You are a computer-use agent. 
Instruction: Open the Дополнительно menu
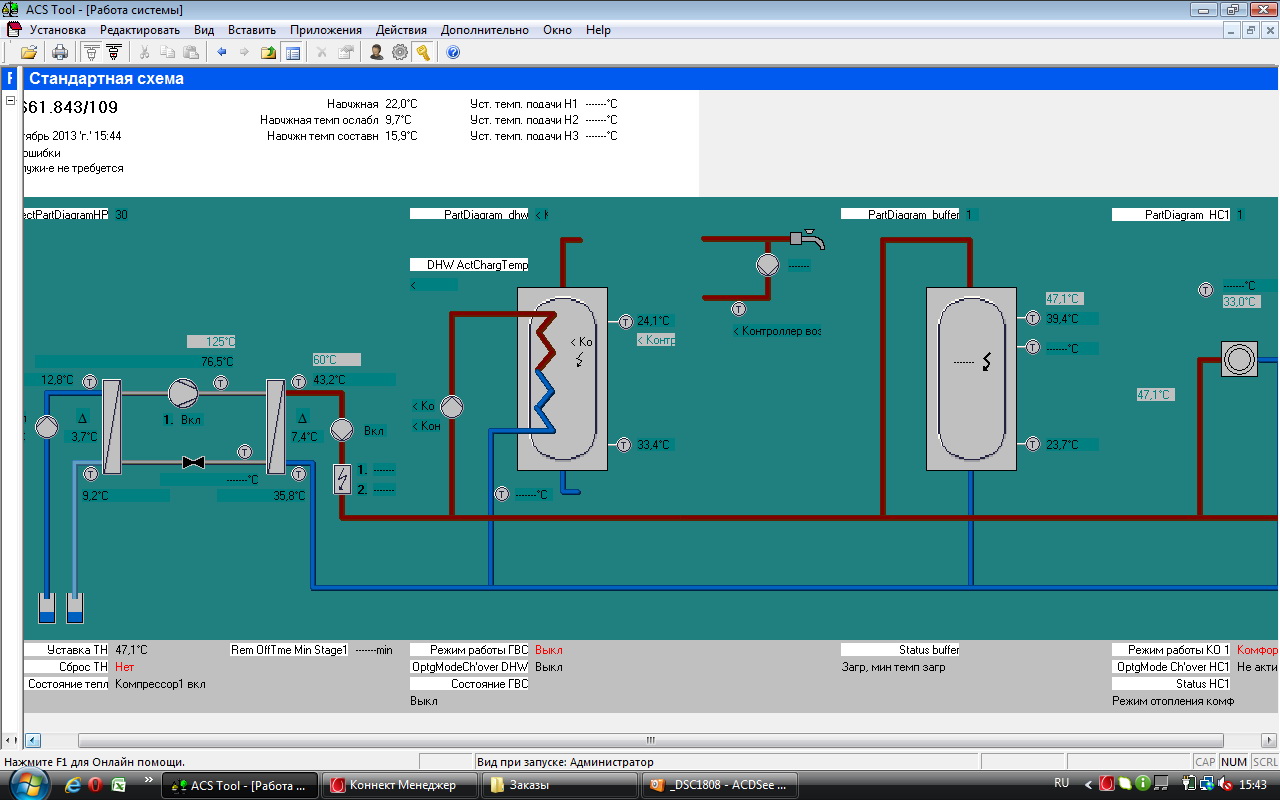pos(485,30)
